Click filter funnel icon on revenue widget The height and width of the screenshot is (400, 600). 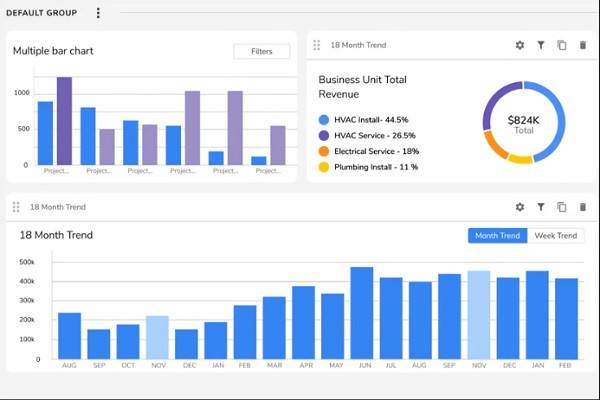(x=540, y=45)
